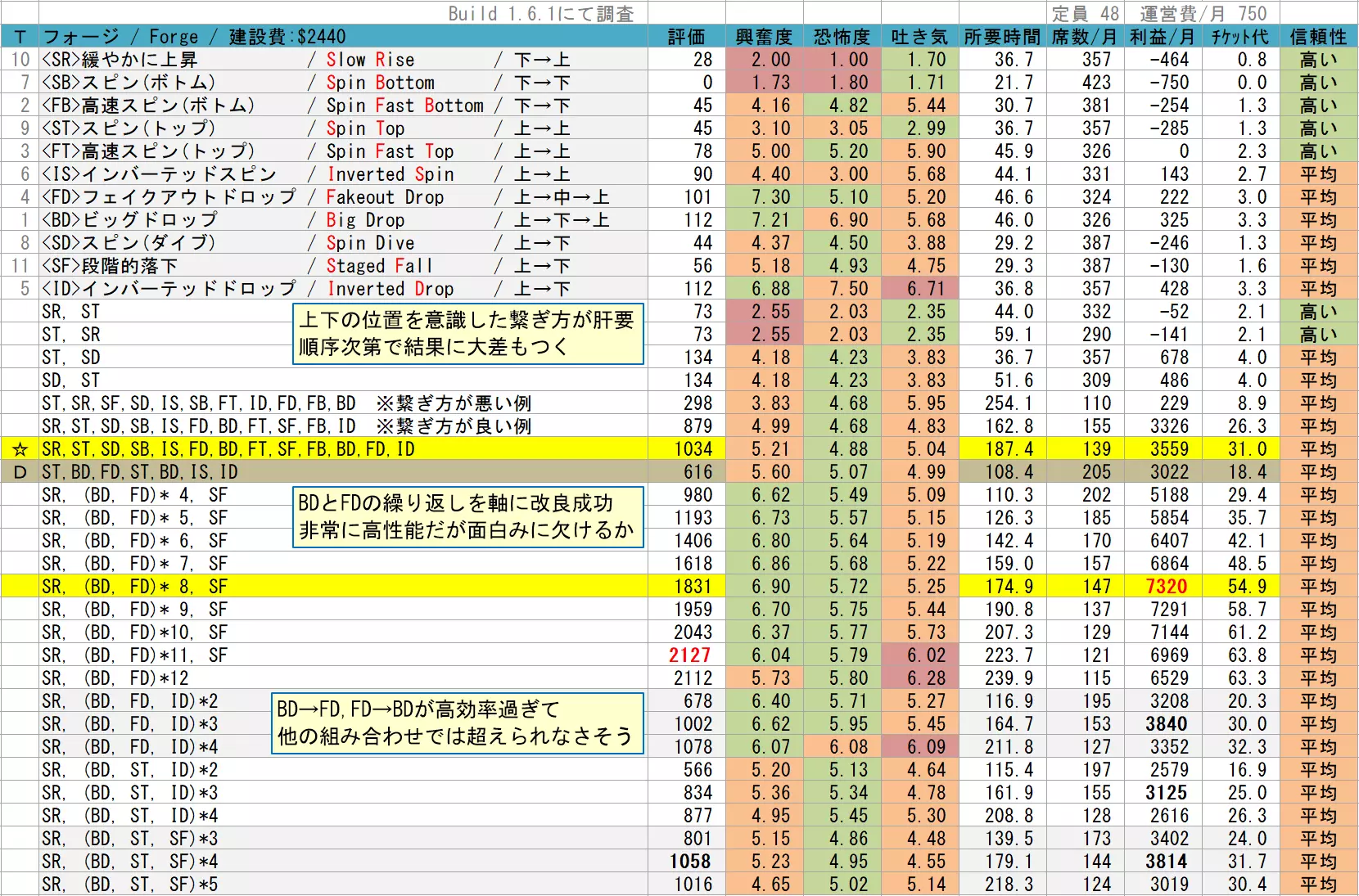
Task: Select the 'Fakeout Drop' name cell
Action: (x=385, y=197)
